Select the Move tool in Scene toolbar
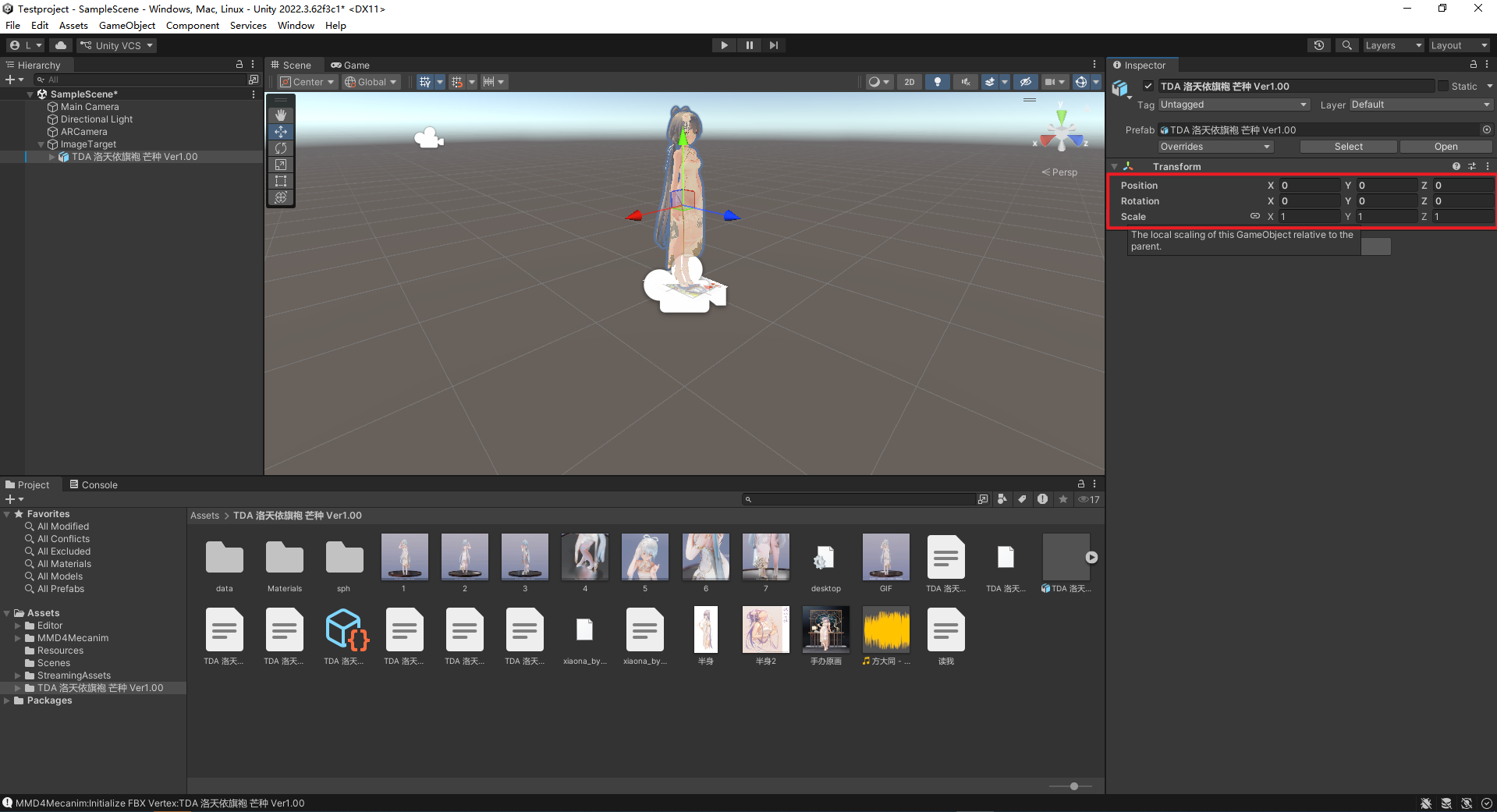Image resolution: width=1497 pixels, height=812 pixels. point(281,132)
